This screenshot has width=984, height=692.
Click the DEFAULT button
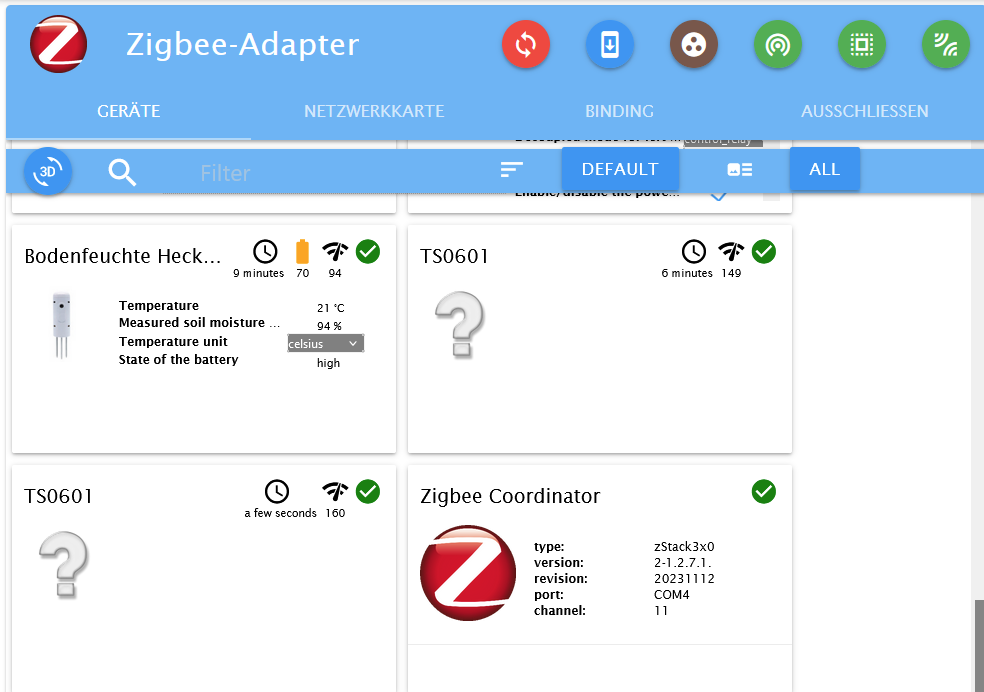[x=620, y=169]
